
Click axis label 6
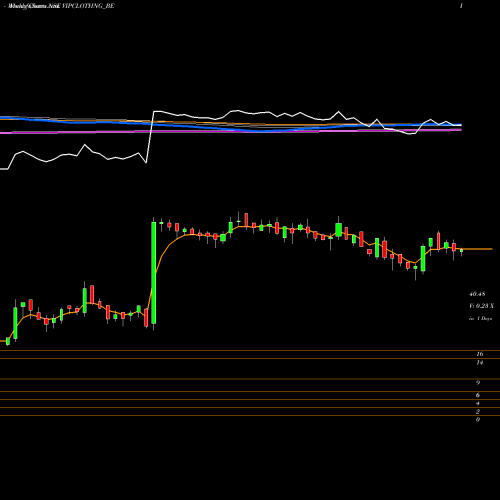[x=478, y=395]
